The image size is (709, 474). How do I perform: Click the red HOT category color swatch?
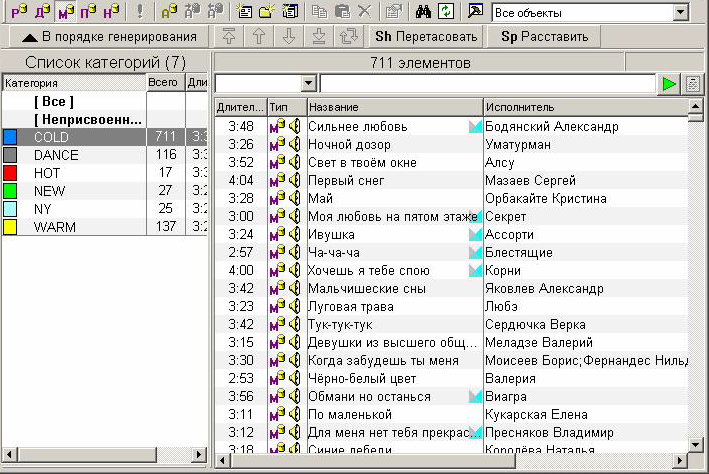coord(10,173)
